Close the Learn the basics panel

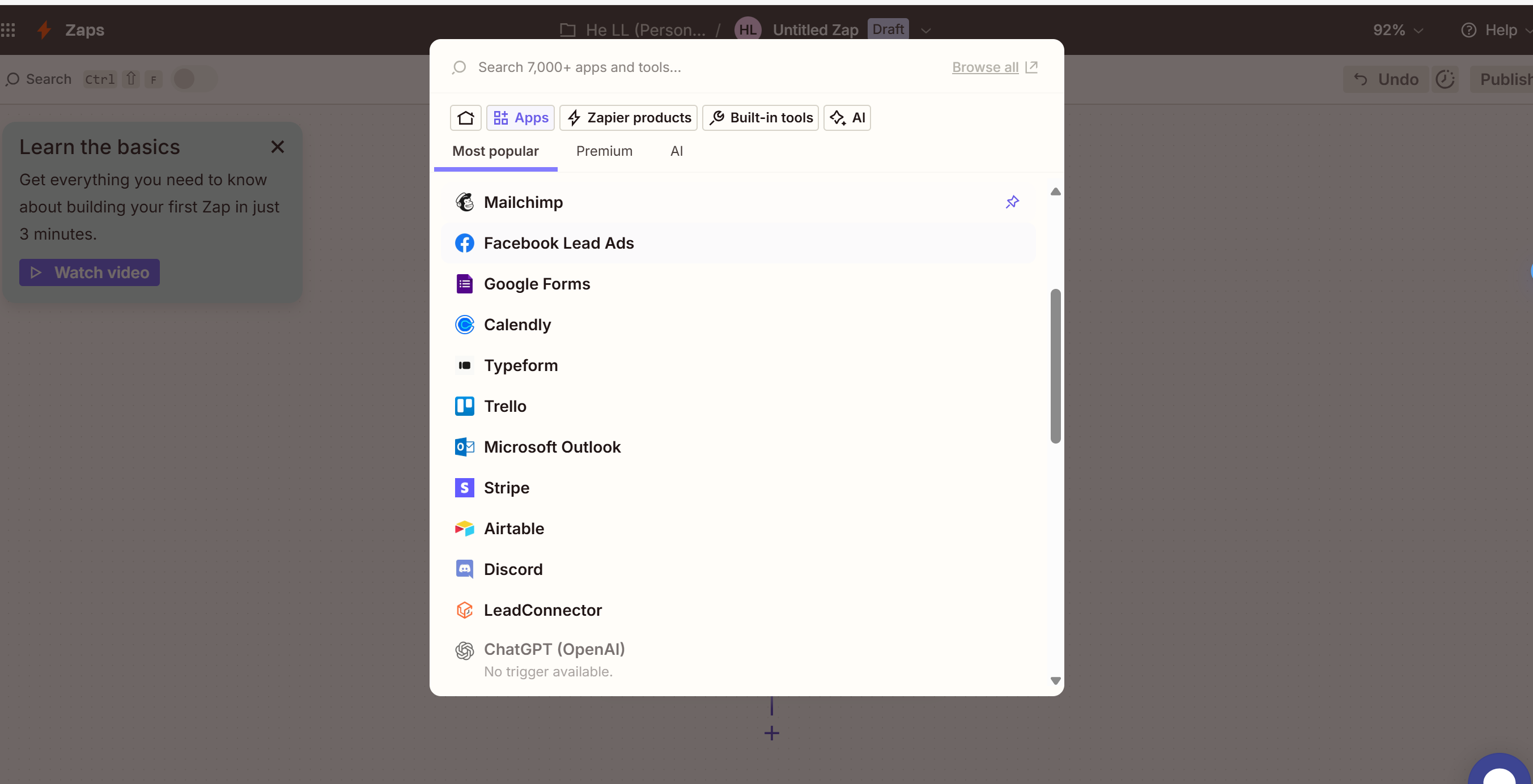277,147
